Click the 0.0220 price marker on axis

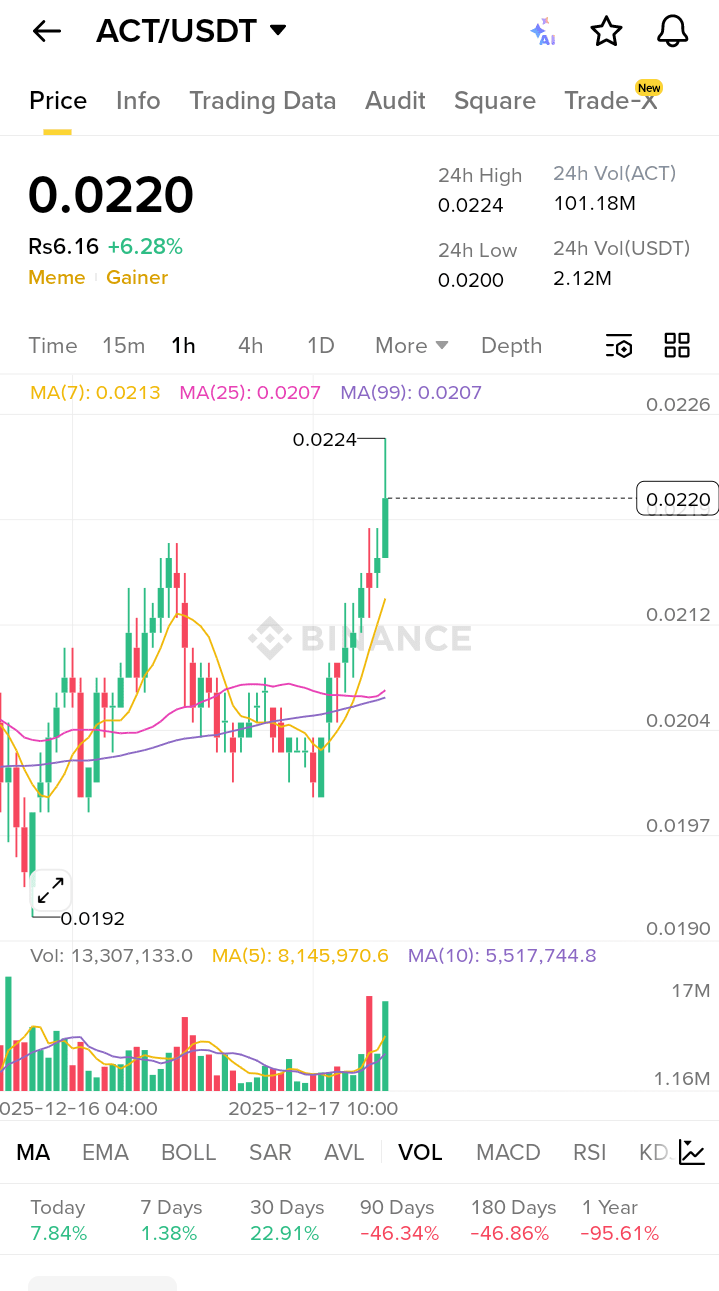tap(678, 499)
